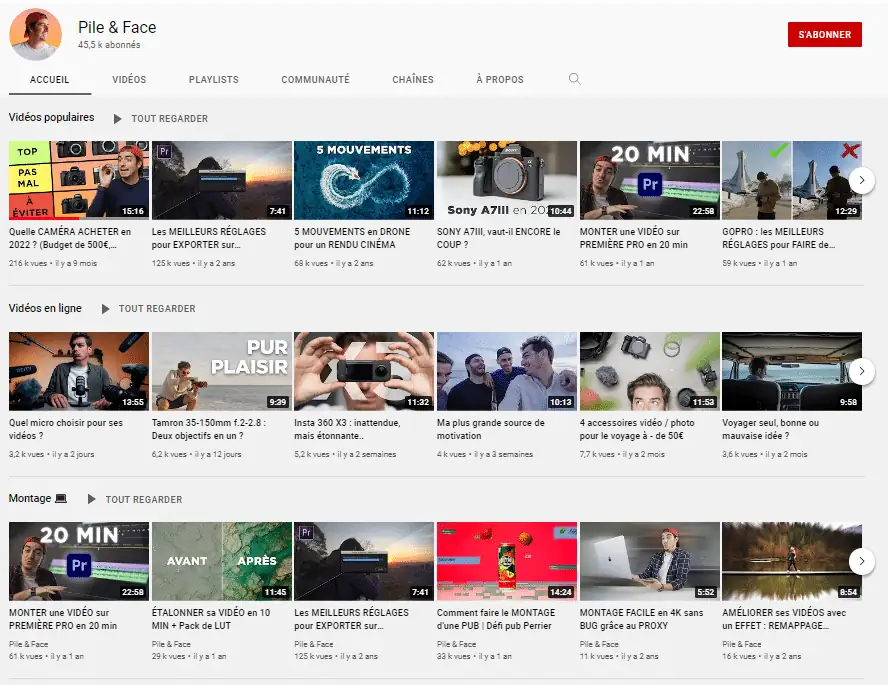The width and height of the screenshot is (888, 685).
Task: Open the 4 accessoires vidéo thumbnail
Action: pyautogui.click(x=650, y=371)
